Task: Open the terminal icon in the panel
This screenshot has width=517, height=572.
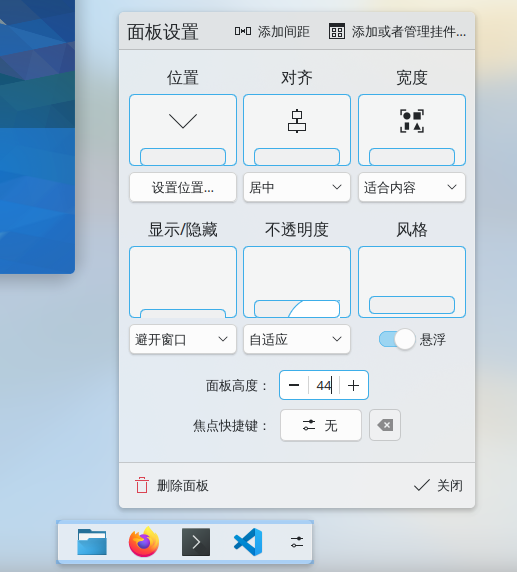Action: (196, 542)
